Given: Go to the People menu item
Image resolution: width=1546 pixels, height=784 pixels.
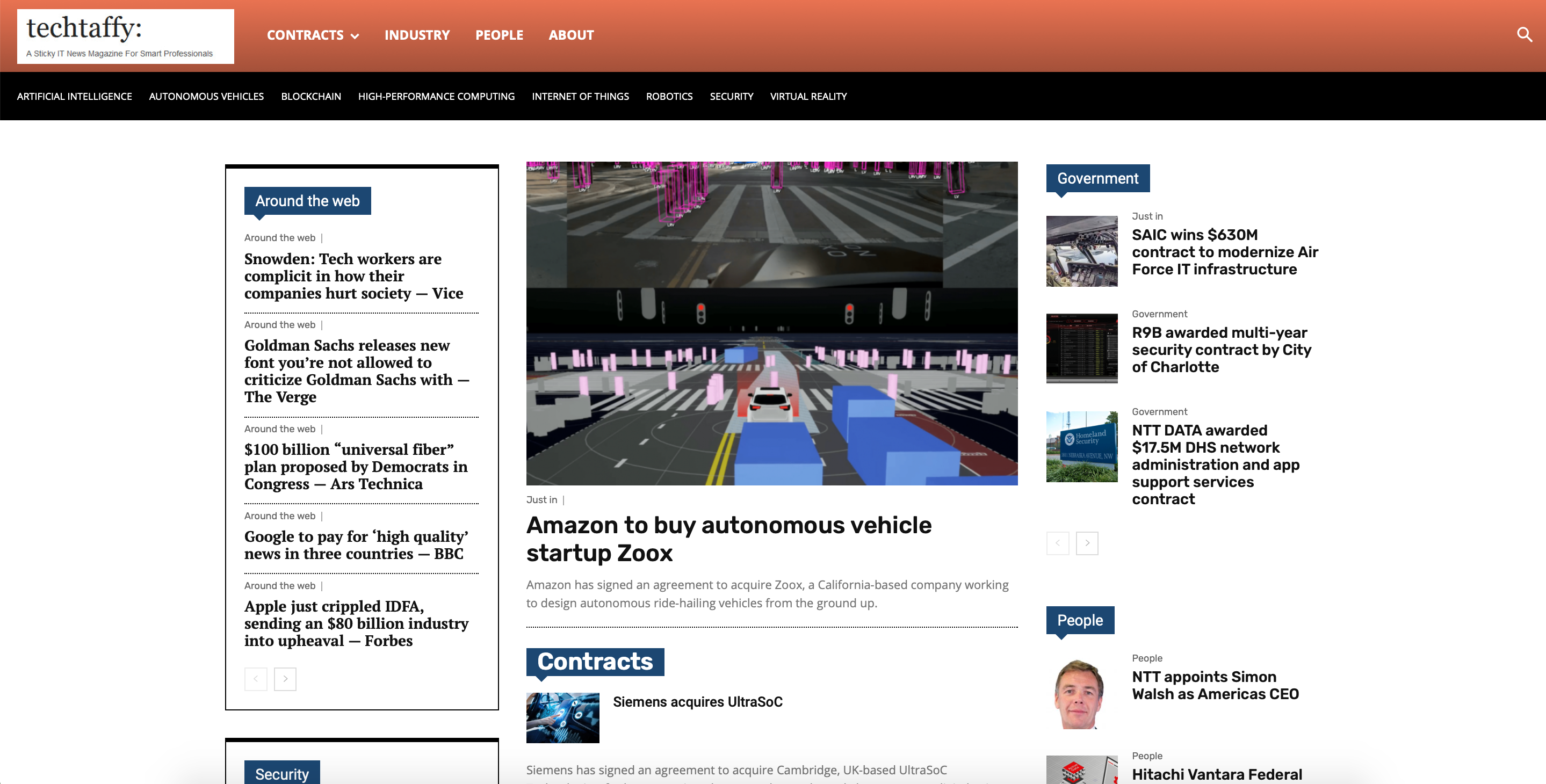Looking at the screenshot, I should [499, 35].
